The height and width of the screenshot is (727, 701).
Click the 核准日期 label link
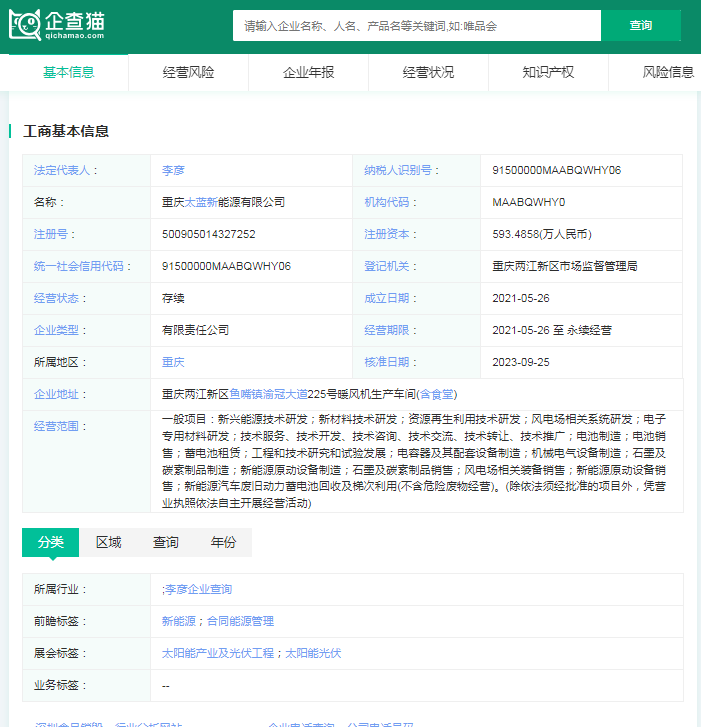coord(387,363)
